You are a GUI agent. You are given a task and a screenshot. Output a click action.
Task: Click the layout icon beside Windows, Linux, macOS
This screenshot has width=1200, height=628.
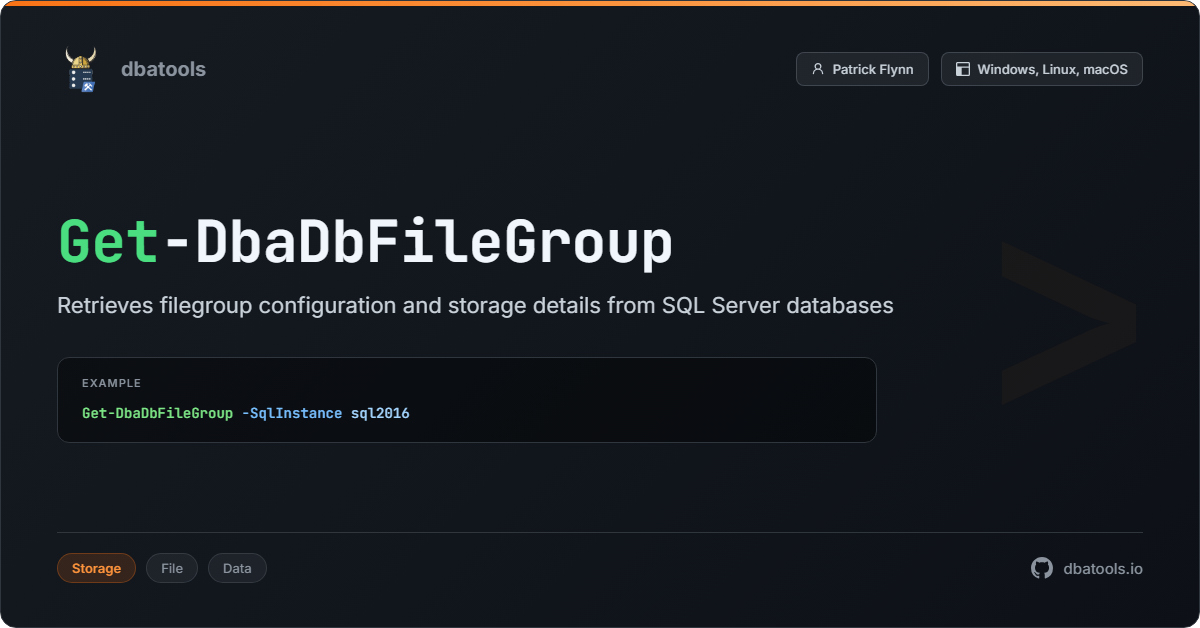[963, 69]
